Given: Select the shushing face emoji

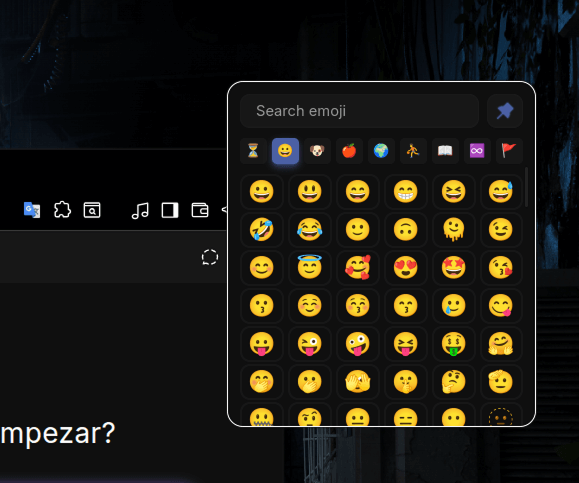Looking at the screenshot, I should pos(405,381).
